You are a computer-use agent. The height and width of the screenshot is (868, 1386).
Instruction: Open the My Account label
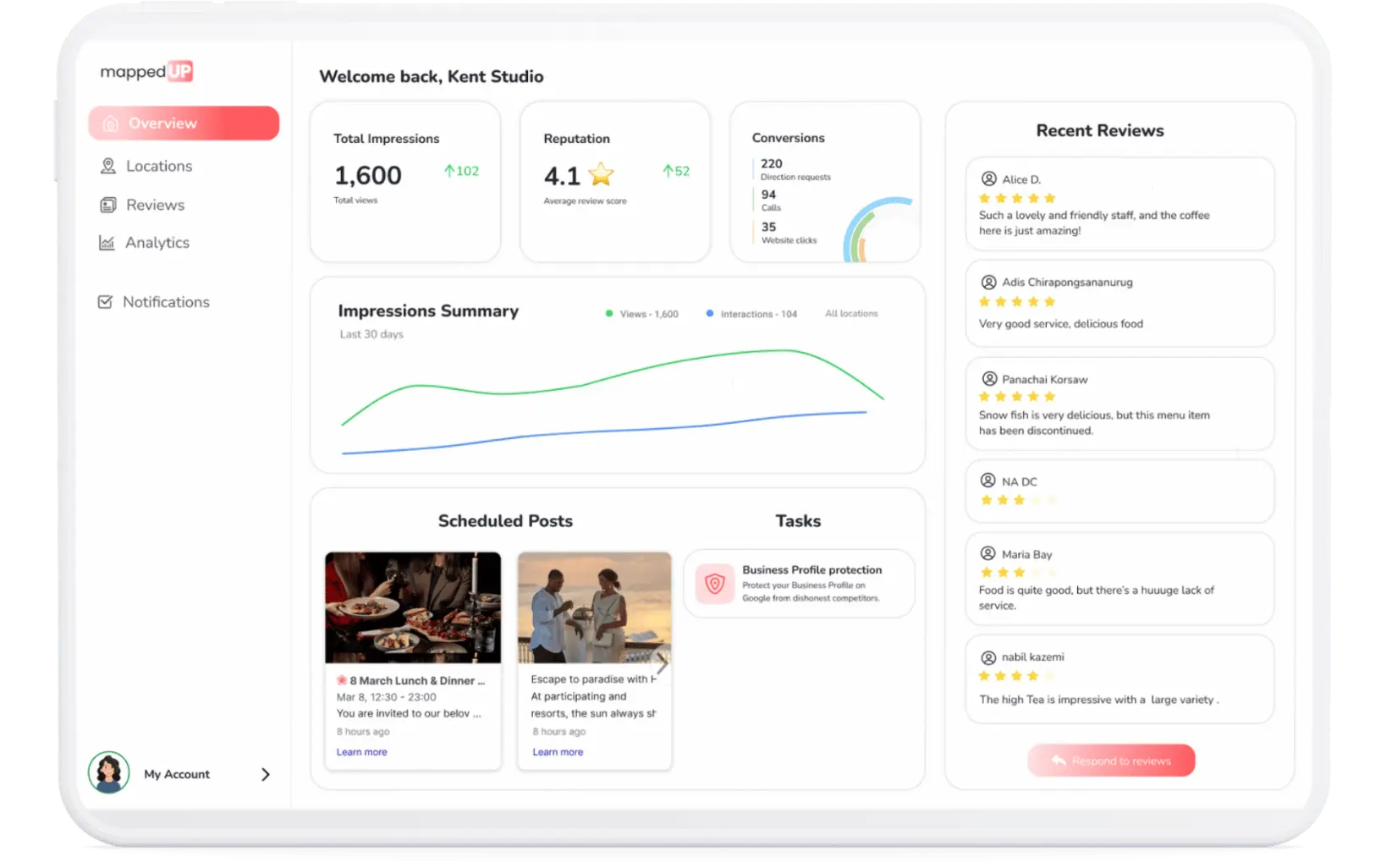tap(177, 774)
